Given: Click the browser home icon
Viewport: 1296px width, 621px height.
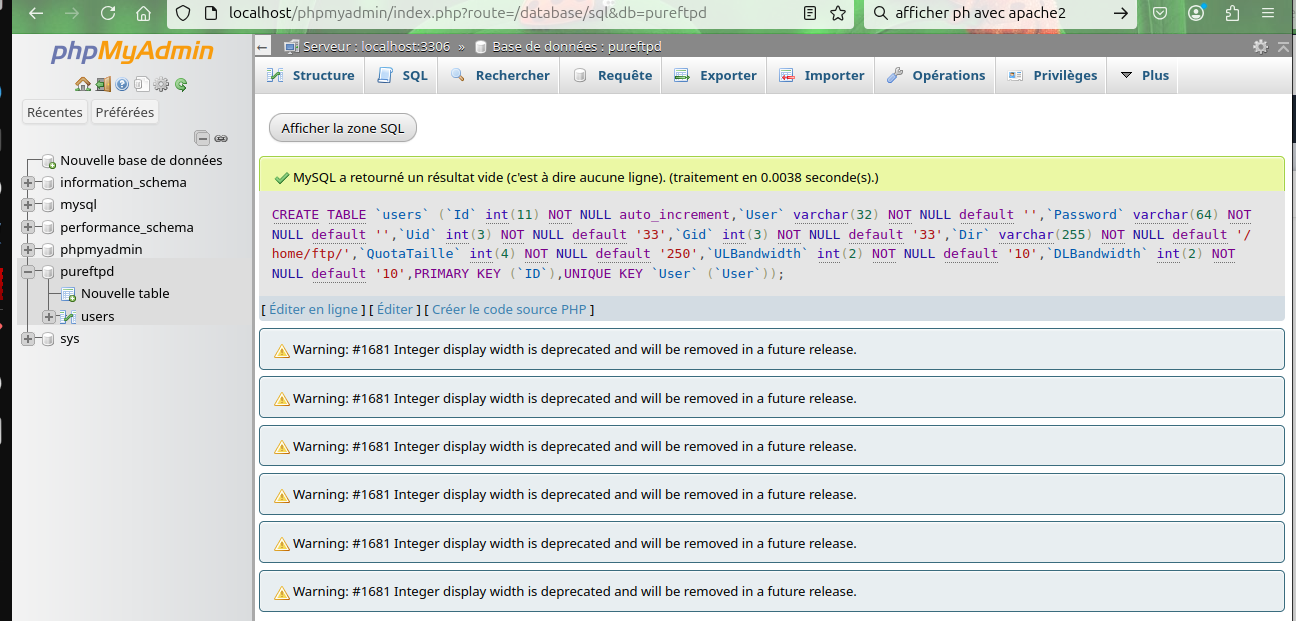Looking at the screenshot, I should click(x=144, y=14).
